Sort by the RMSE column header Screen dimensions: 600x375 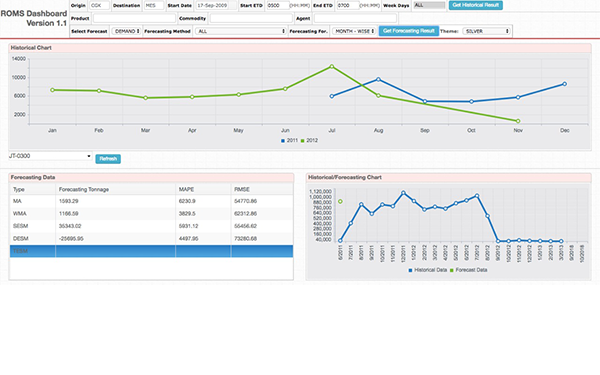click(262, 189)
